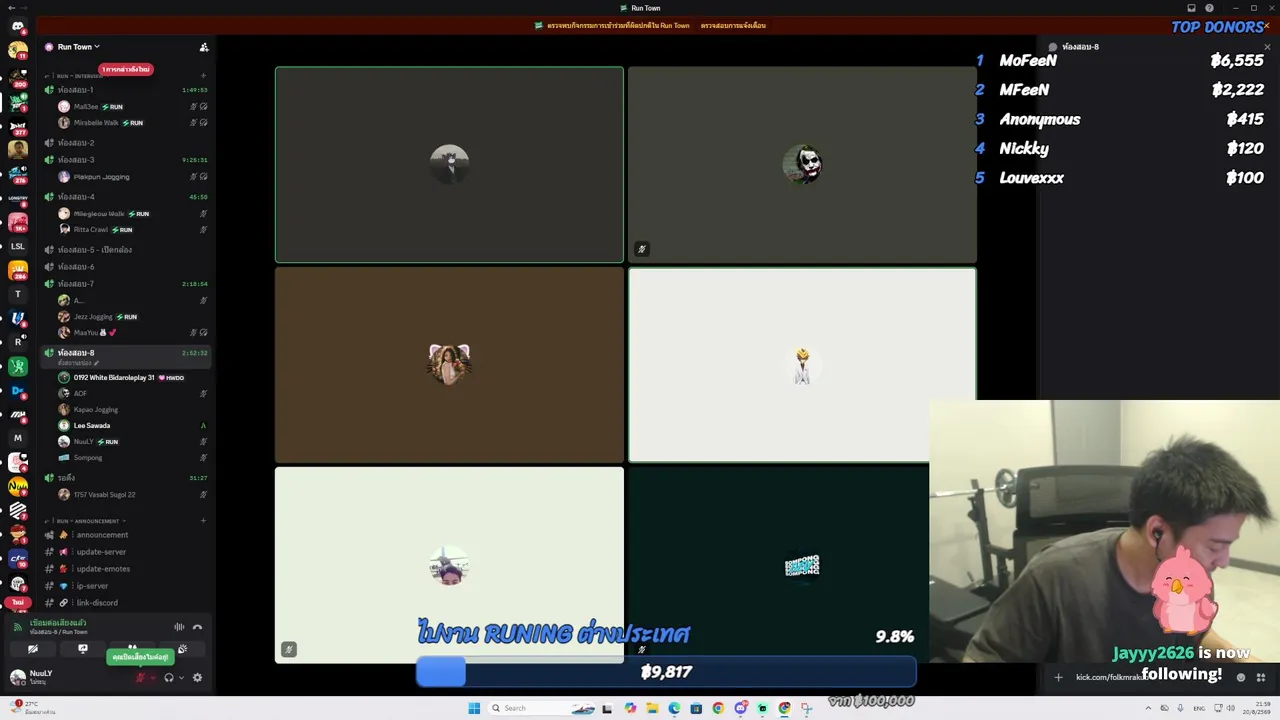
Task: Toggle camera in voice controls panel
Action: pyautogui.click(x=33, y=649)
